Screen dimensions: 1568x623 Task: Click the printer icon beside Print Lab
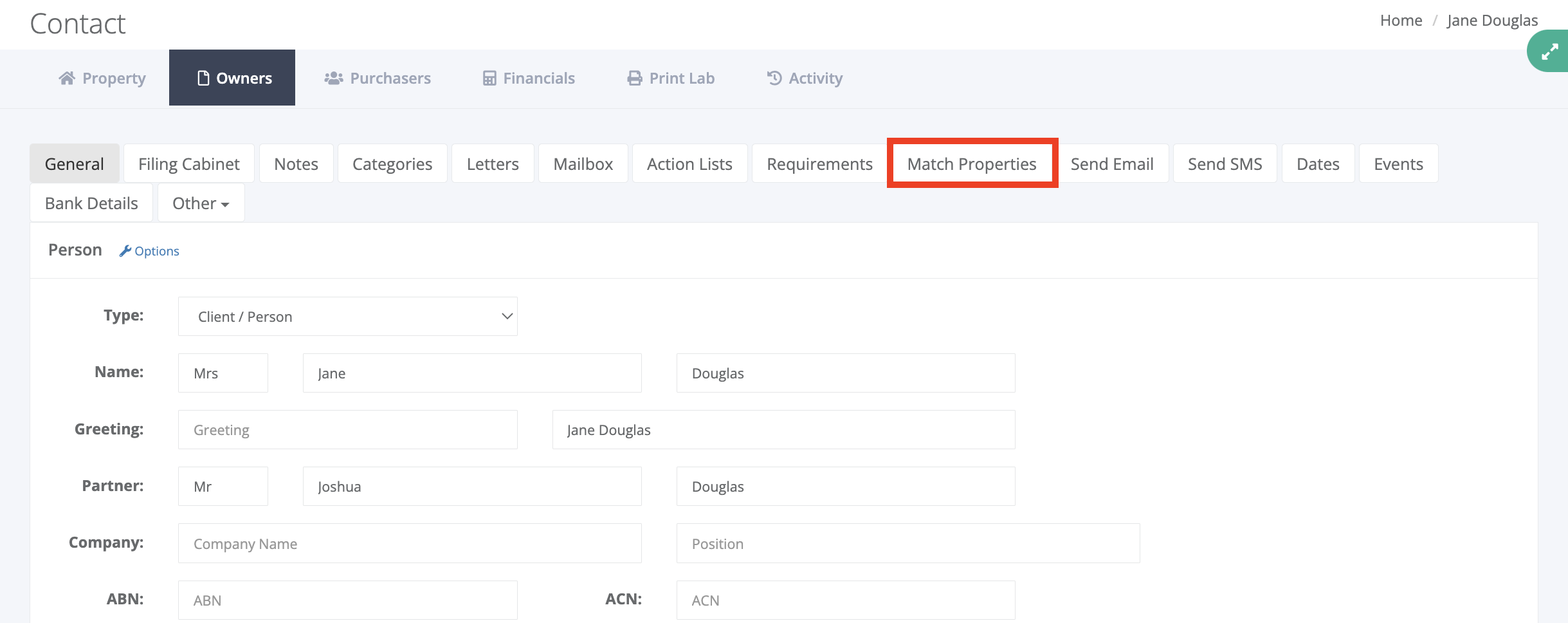[x=635, y=78]
